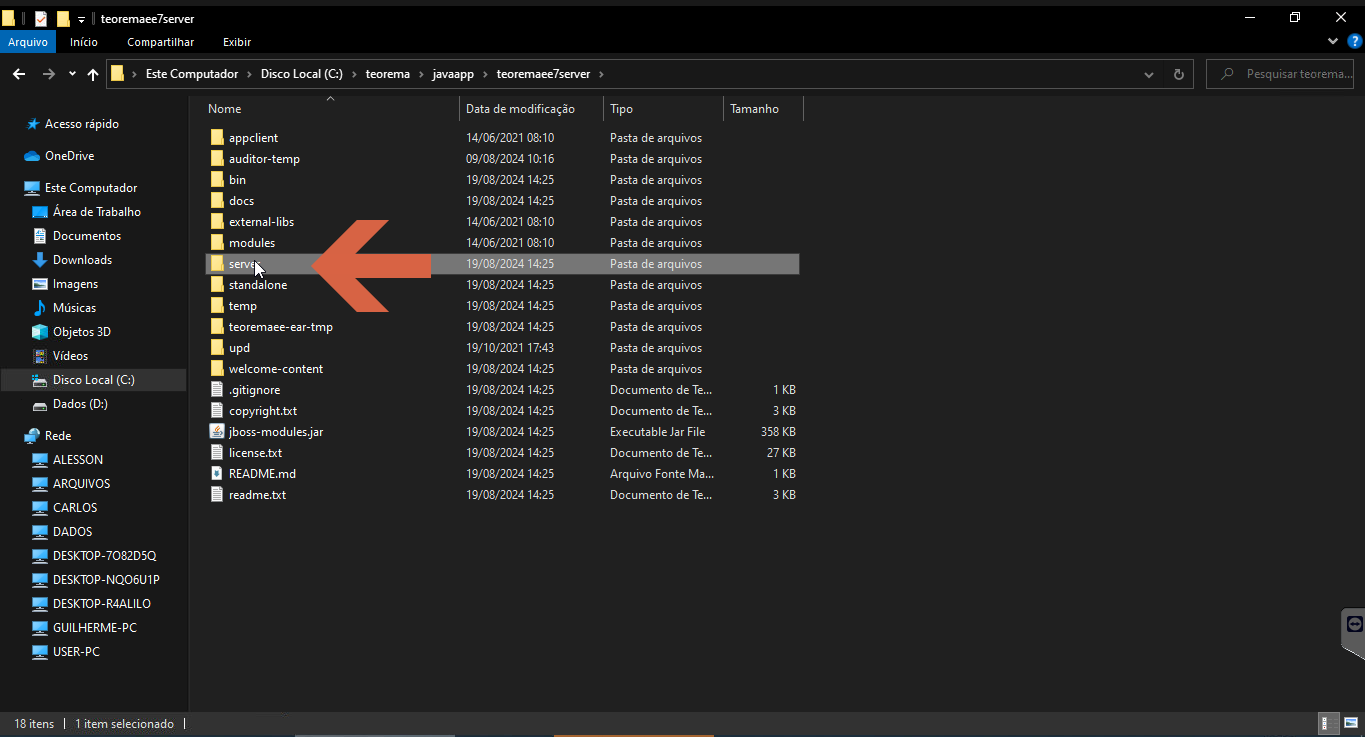Select the README.md file icon
The width and height of the screenshot is (1365, 737).
pos(217,474)
